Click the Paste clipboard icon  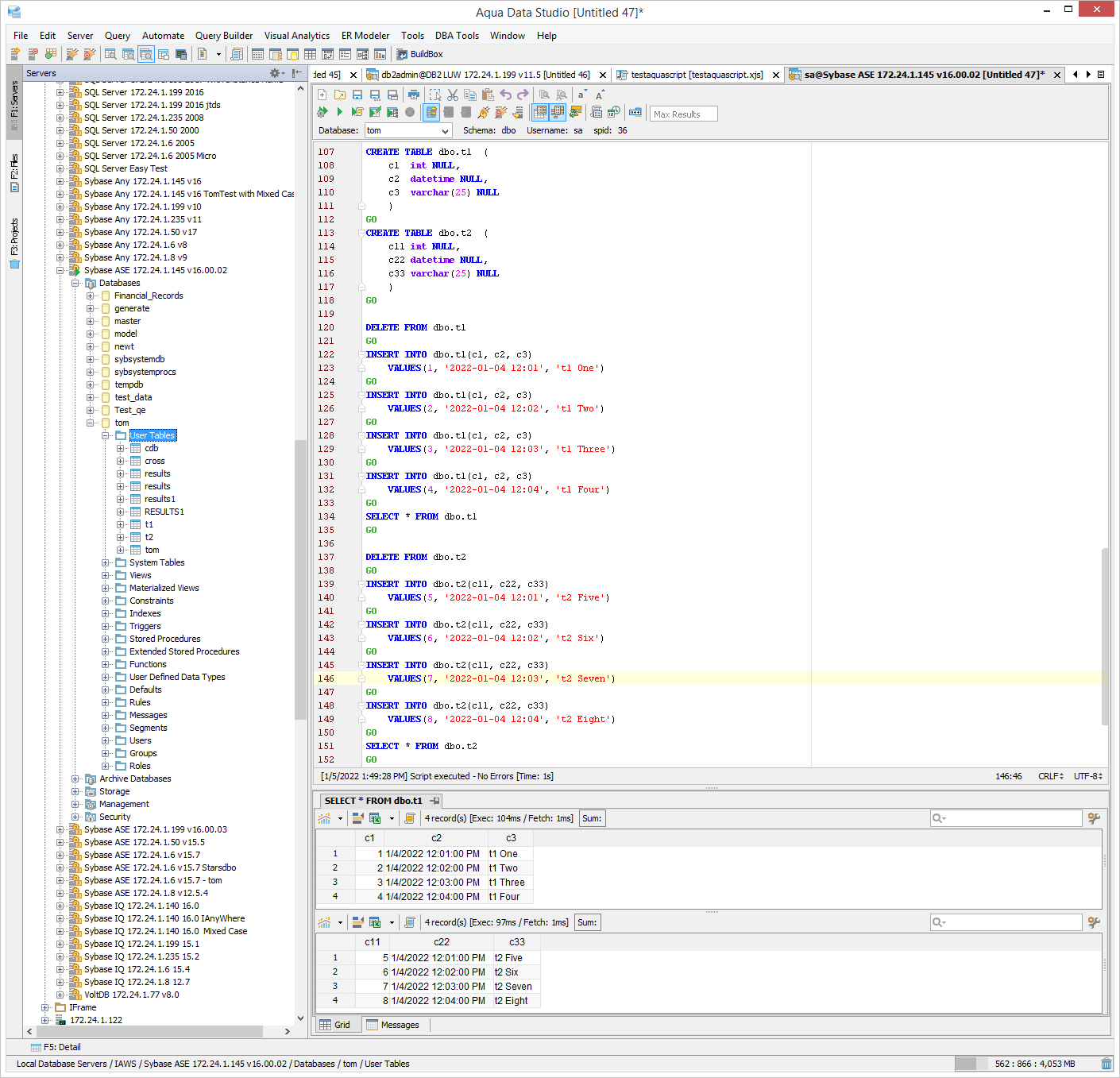click(487, 95)
